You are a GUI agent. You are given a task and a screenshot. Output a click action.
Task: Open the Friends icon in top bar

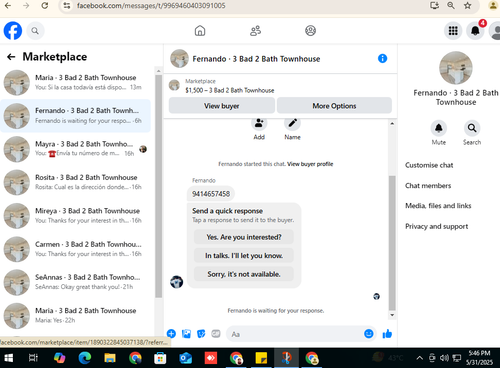tap(255, 31)
